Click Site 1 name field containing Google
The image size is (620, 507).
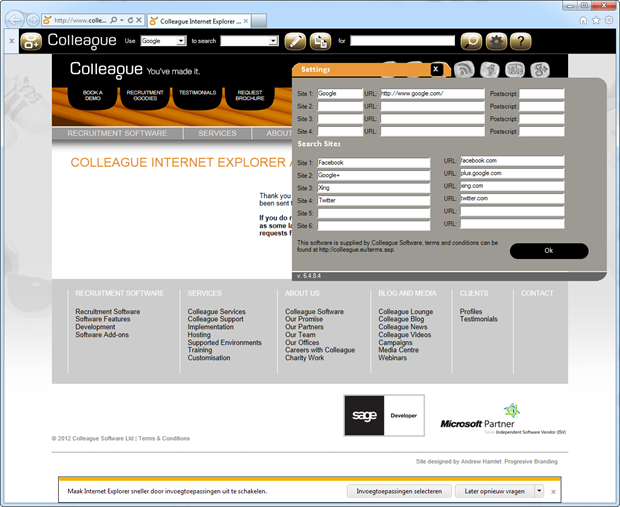click(x=340, y=94)
